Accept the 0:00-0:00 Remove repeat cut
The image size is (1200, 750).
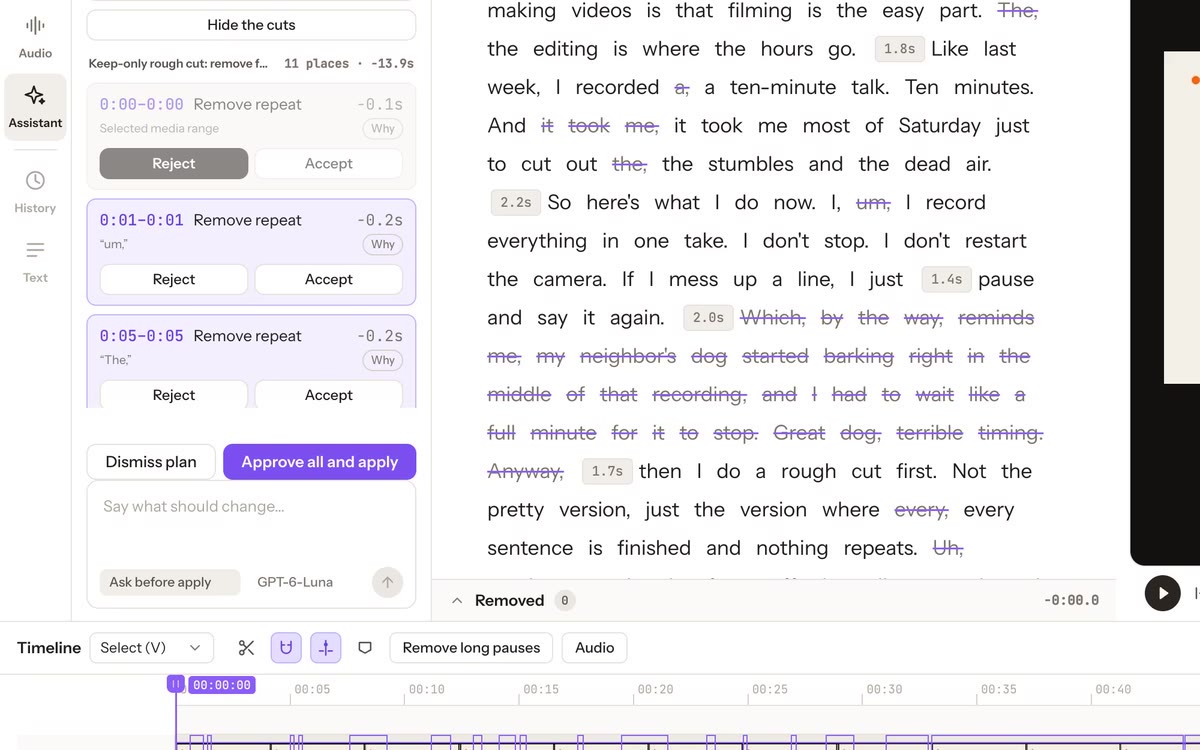[x=329, y=164]
